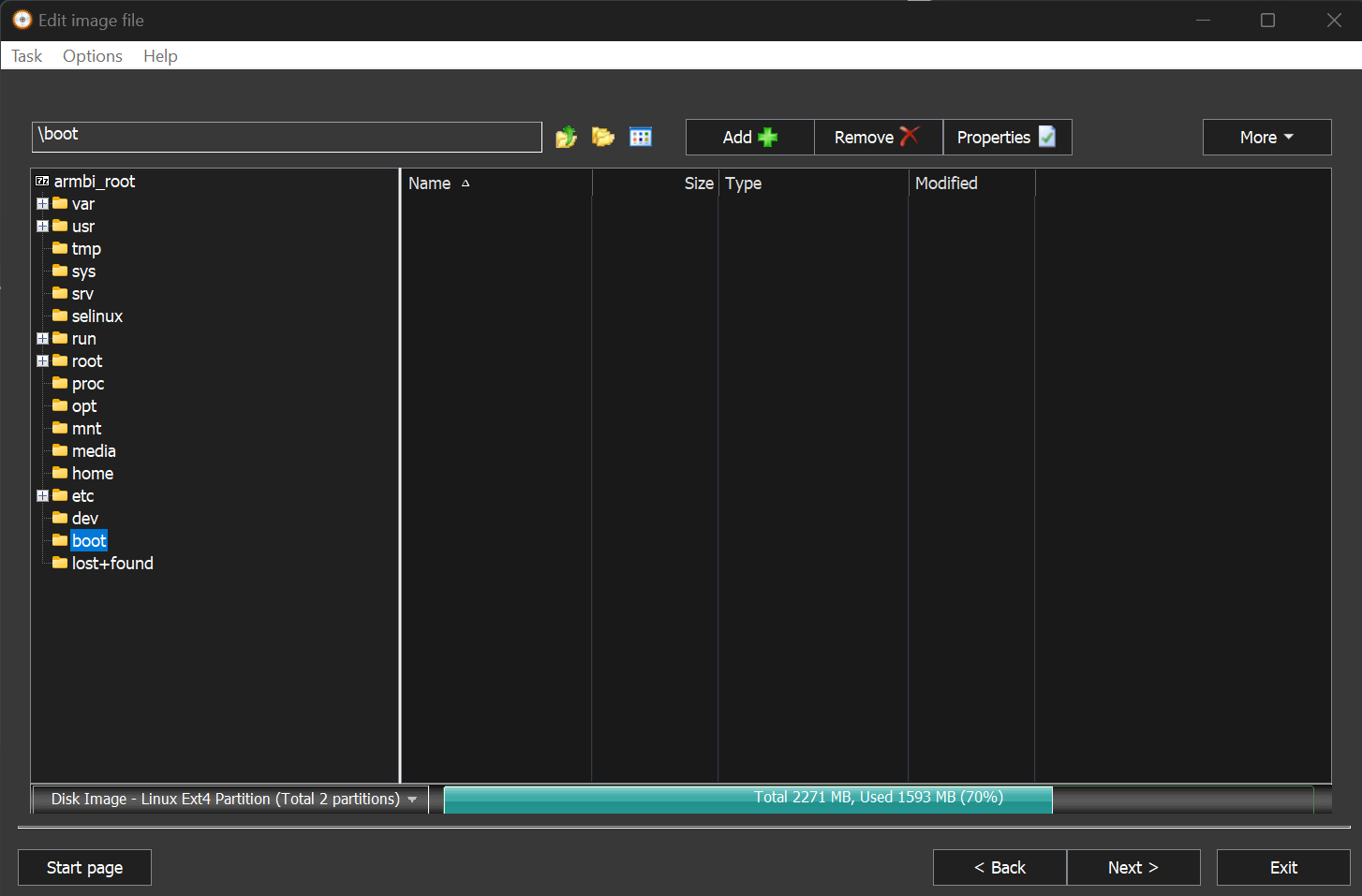Maximize the Edit image file window
The height and width of the screenshot is (896, 1362).
pos(1267,20)
